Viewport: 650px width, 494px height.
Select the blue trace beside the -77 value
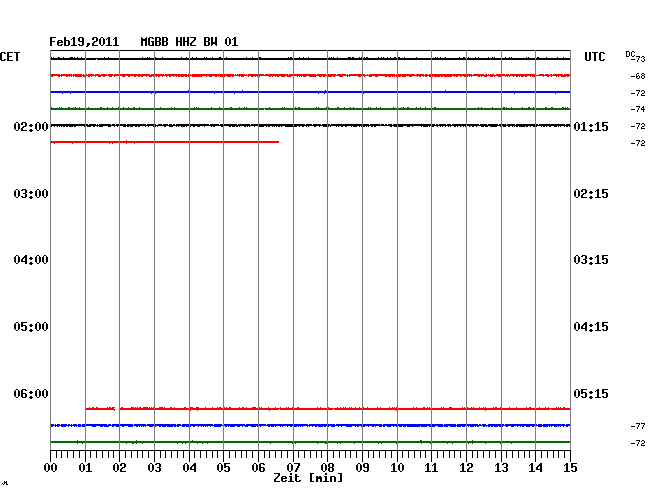[x=310, y=426]
